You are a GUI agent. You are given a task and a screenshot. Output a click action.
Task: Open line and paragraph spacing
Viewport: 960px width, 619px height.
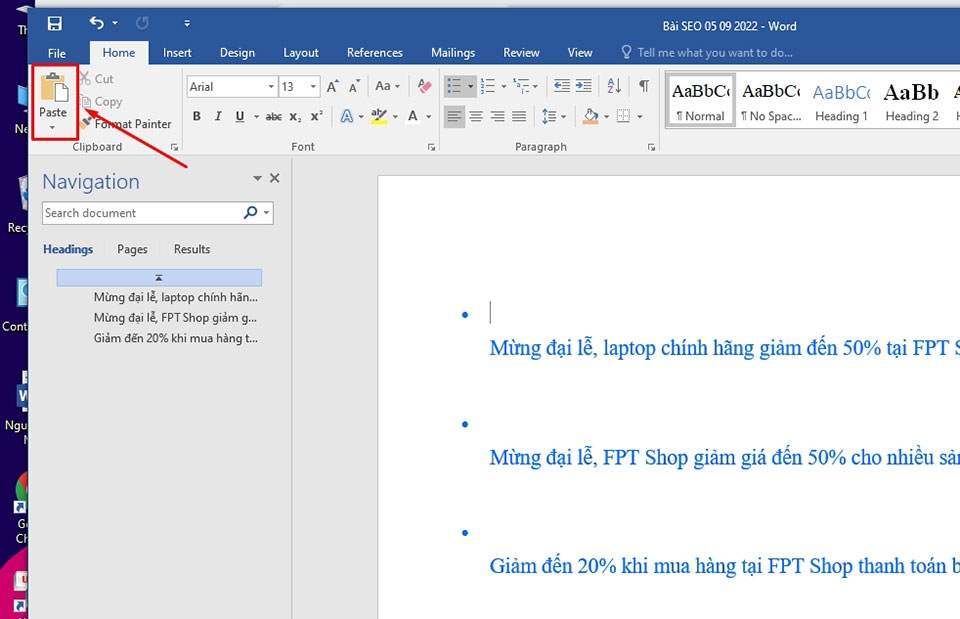click(549, 116)
